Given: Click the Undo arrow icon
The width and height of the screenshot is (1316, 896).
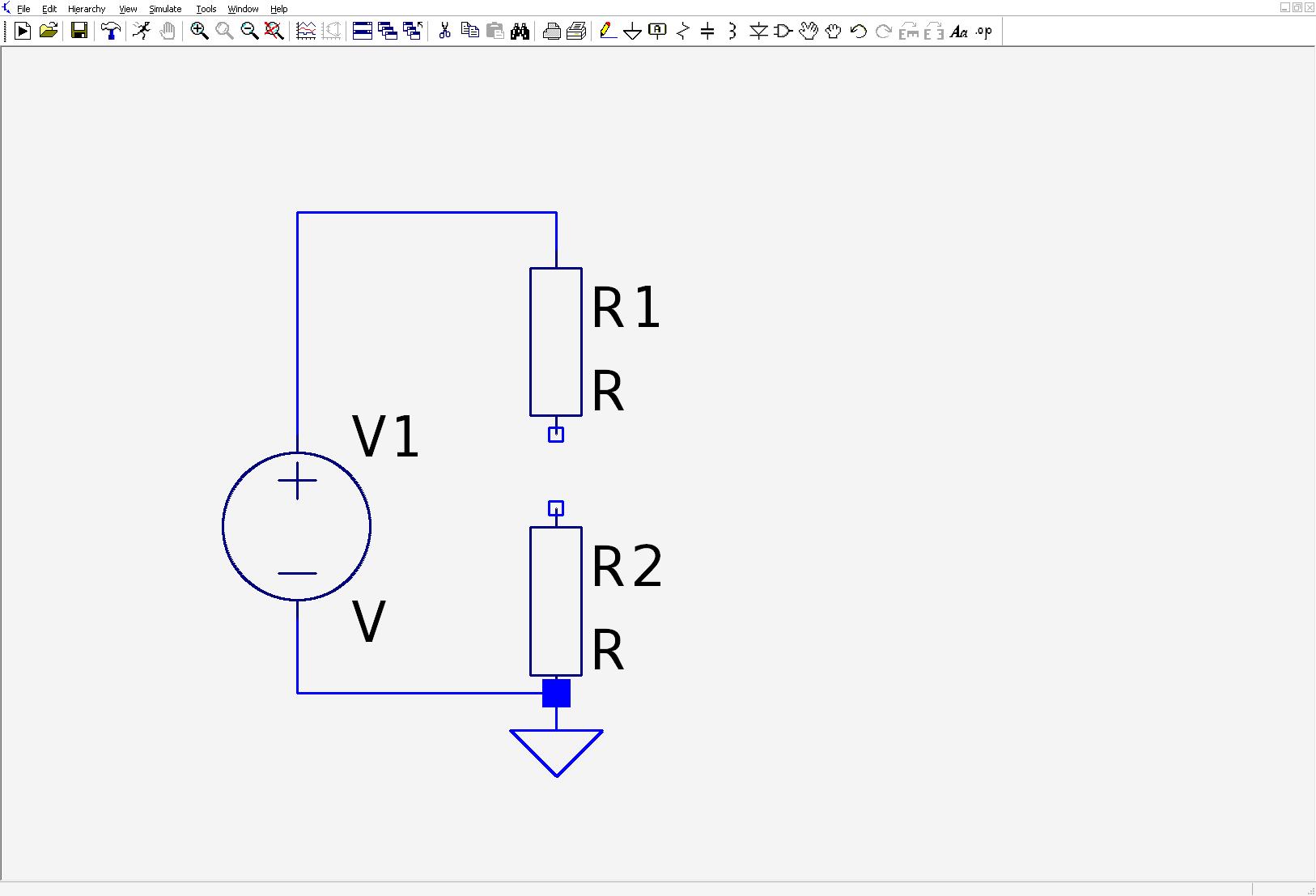Looking at the screenshot, I should (x=859, y=32).
